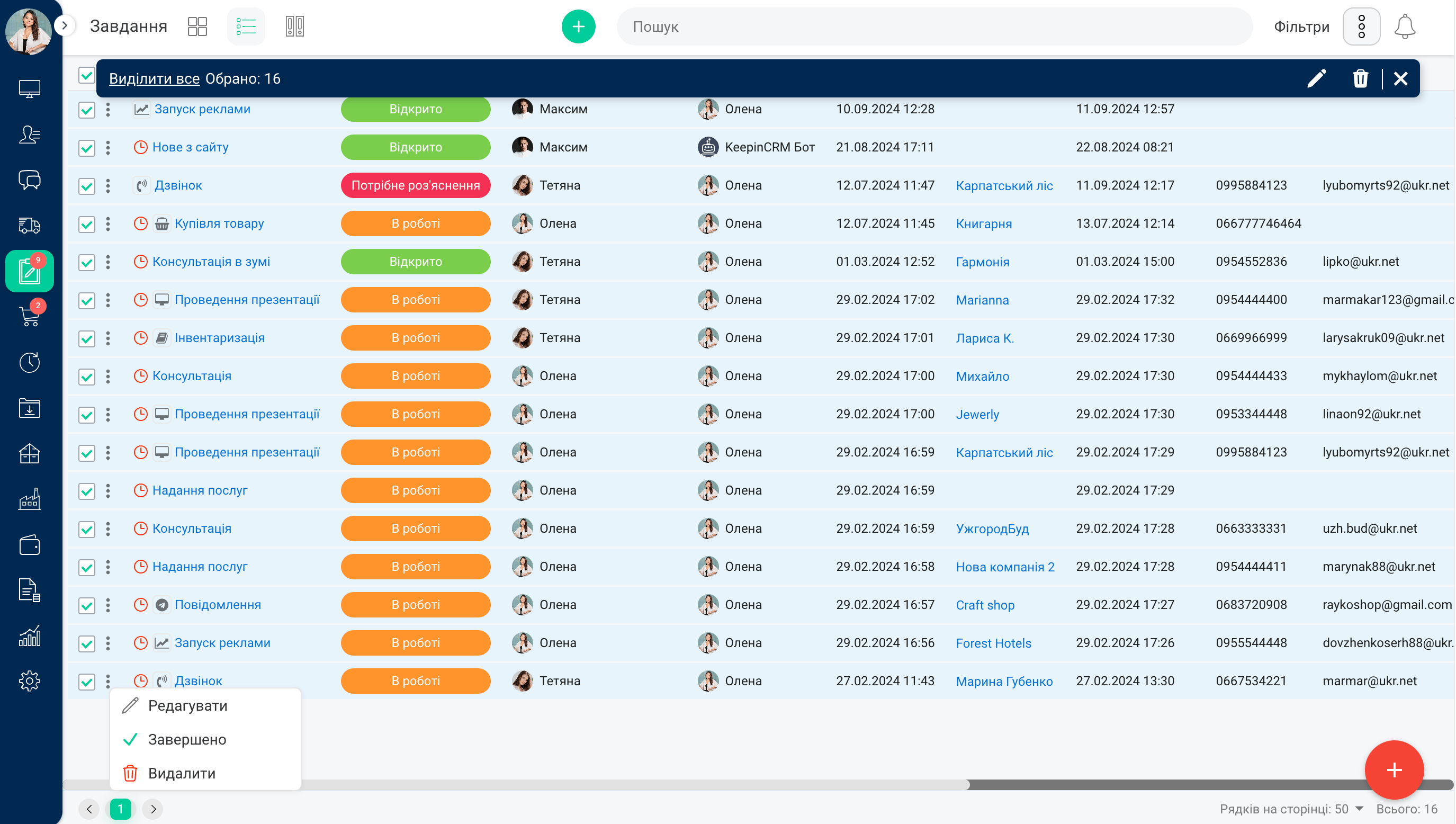Go to the next page arrow
This screenshot has width=1456, height=824.
coord(152,809)
